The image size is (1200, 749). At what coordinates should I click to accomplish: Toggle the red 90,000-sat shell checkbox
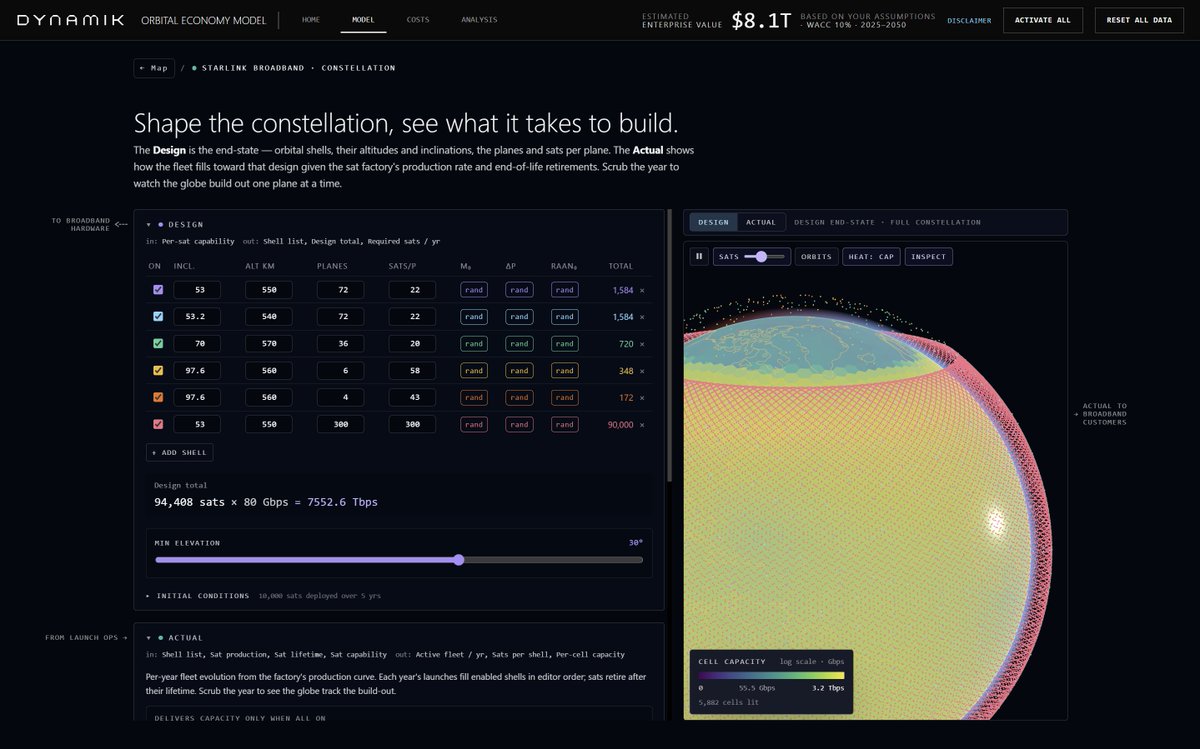[x=157, y=425]
